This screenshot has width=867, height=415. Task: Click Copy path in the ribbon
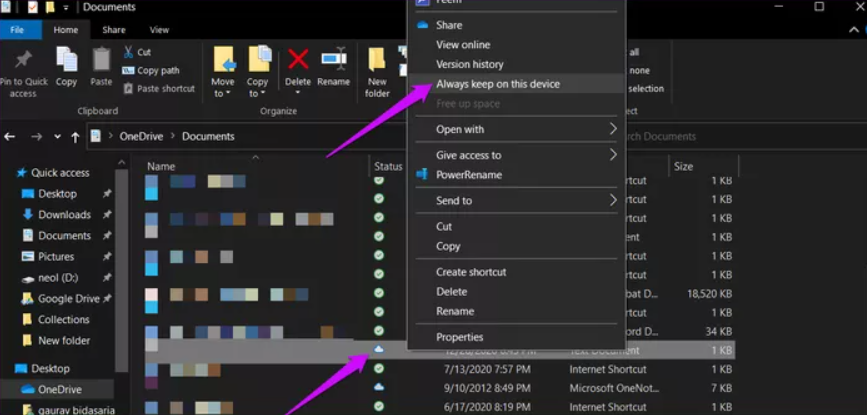151,70
